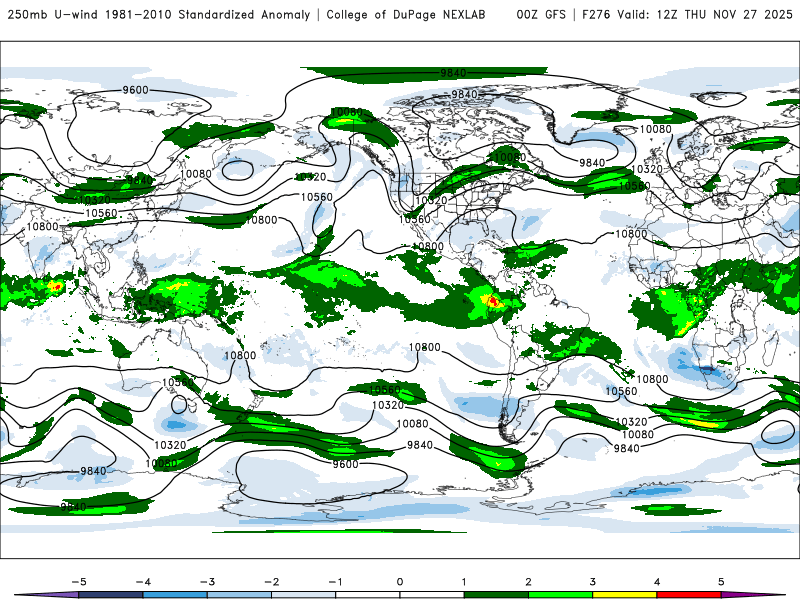Click the '10080' label over Alaska

pos(346,112)
